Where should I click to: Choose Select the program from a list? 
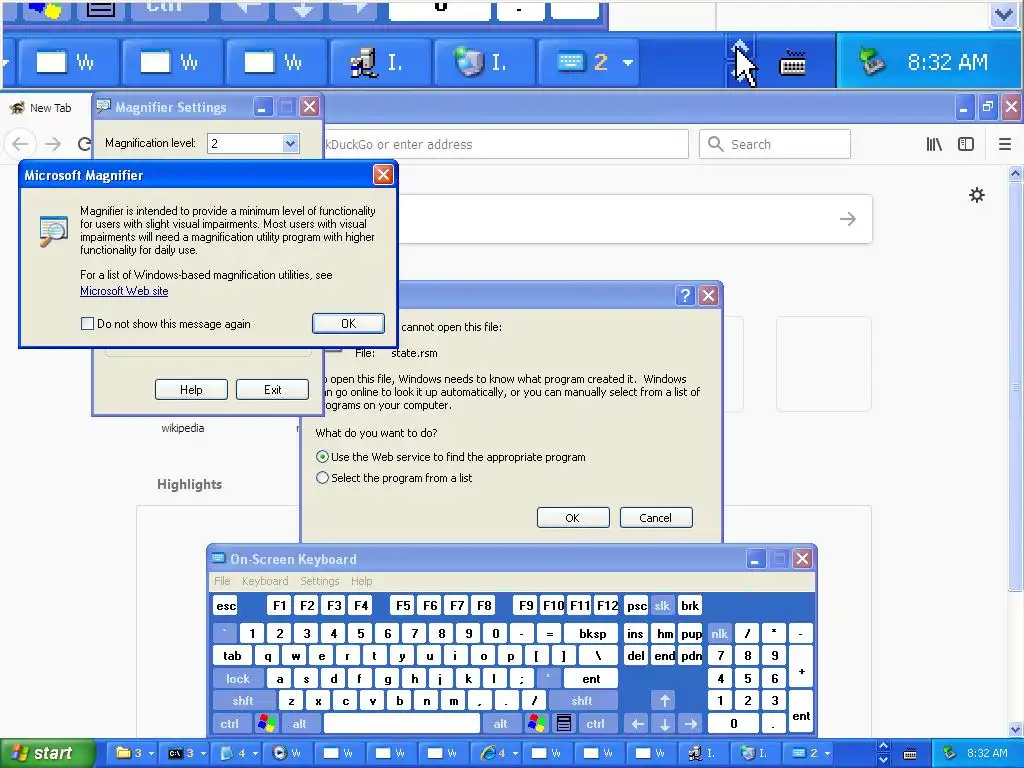click(x=322, y=478)
